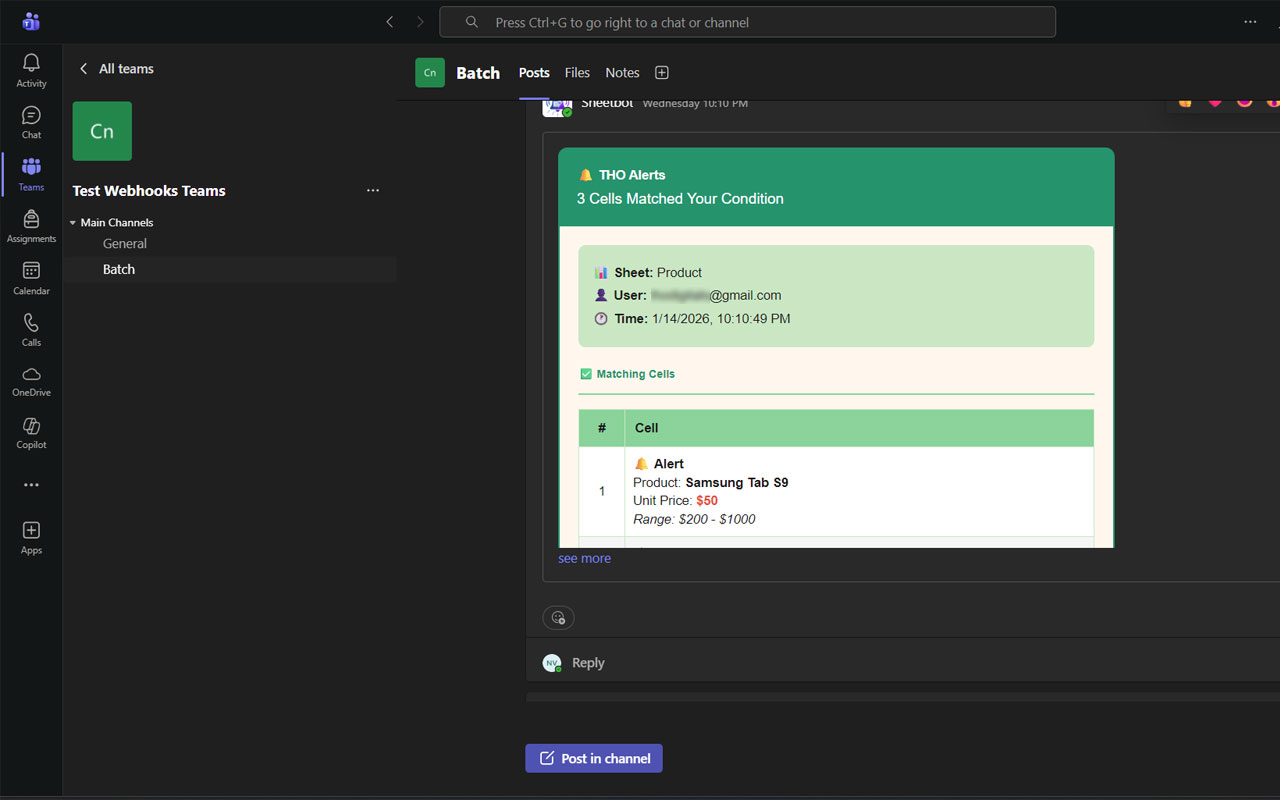Screen dimensions: 1280x800
Task: Click the Batch channel title in header
Action: (478, 73)
